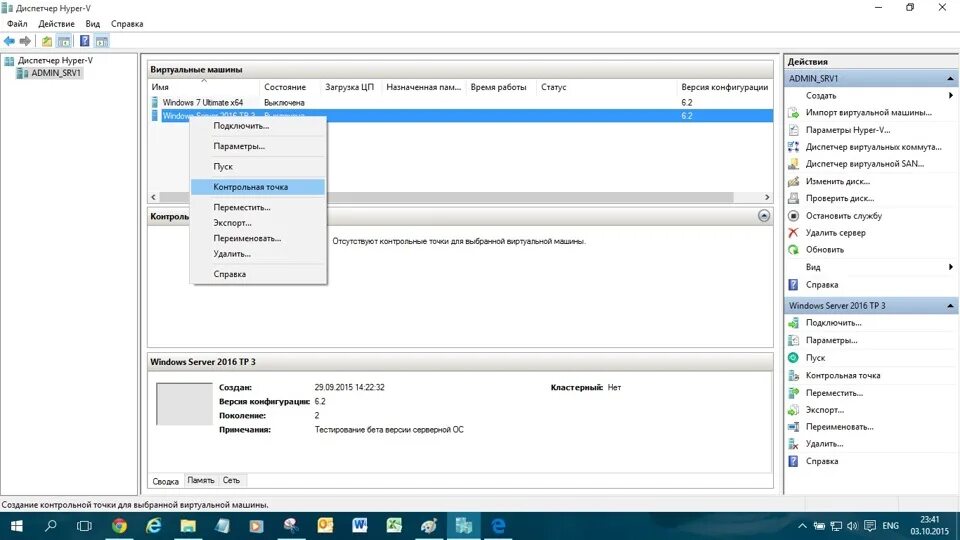Click ENG language indicator in tray

[x=890, y=526]
